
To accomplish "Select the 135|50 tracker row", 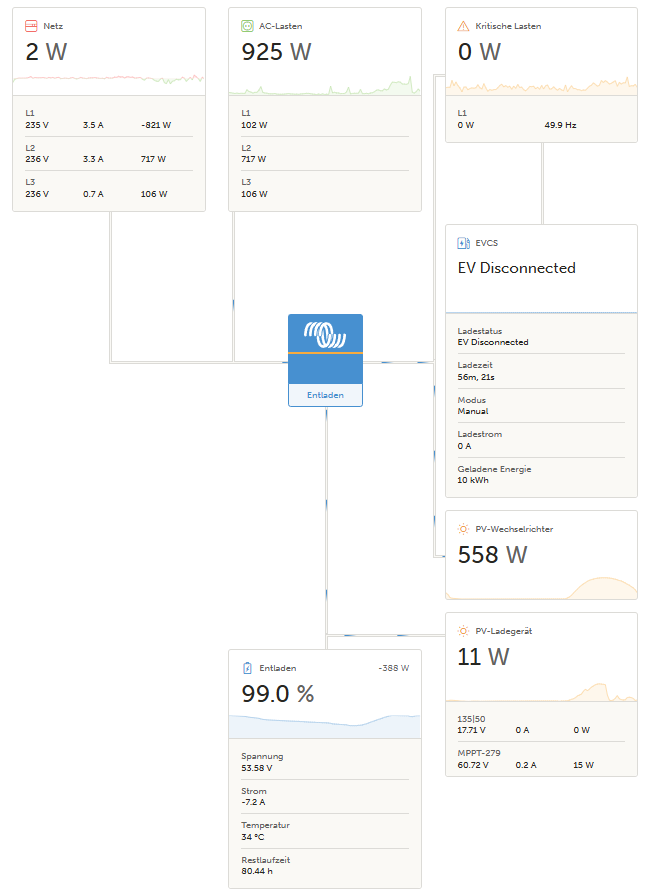I will [540, 724].
